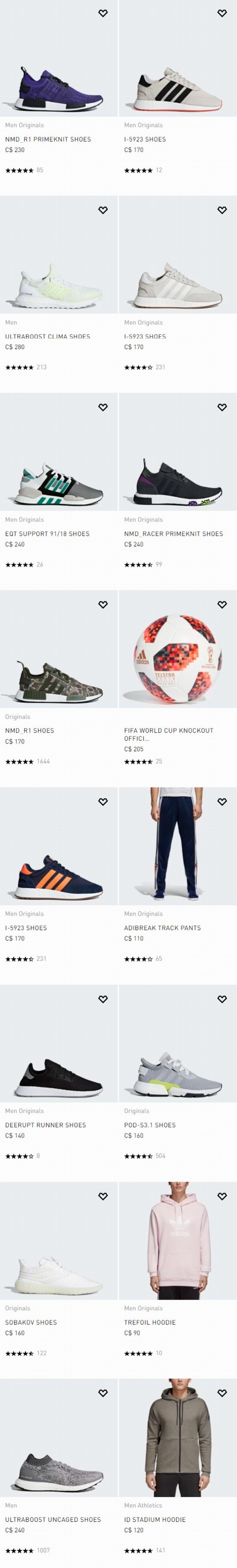Wishlist the Sobakov Shoes
237x1568 pixels.
pos(103,1196)
